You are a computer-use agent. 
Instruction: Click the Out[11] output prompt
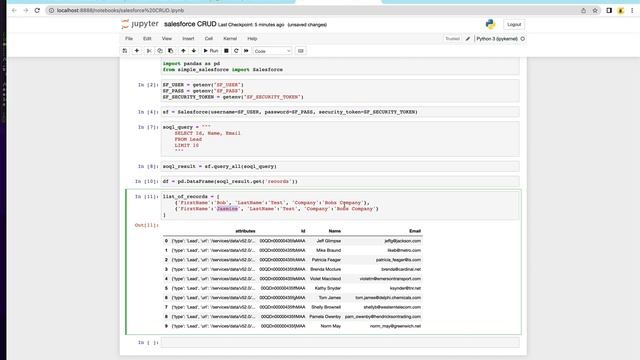(147, 225)
